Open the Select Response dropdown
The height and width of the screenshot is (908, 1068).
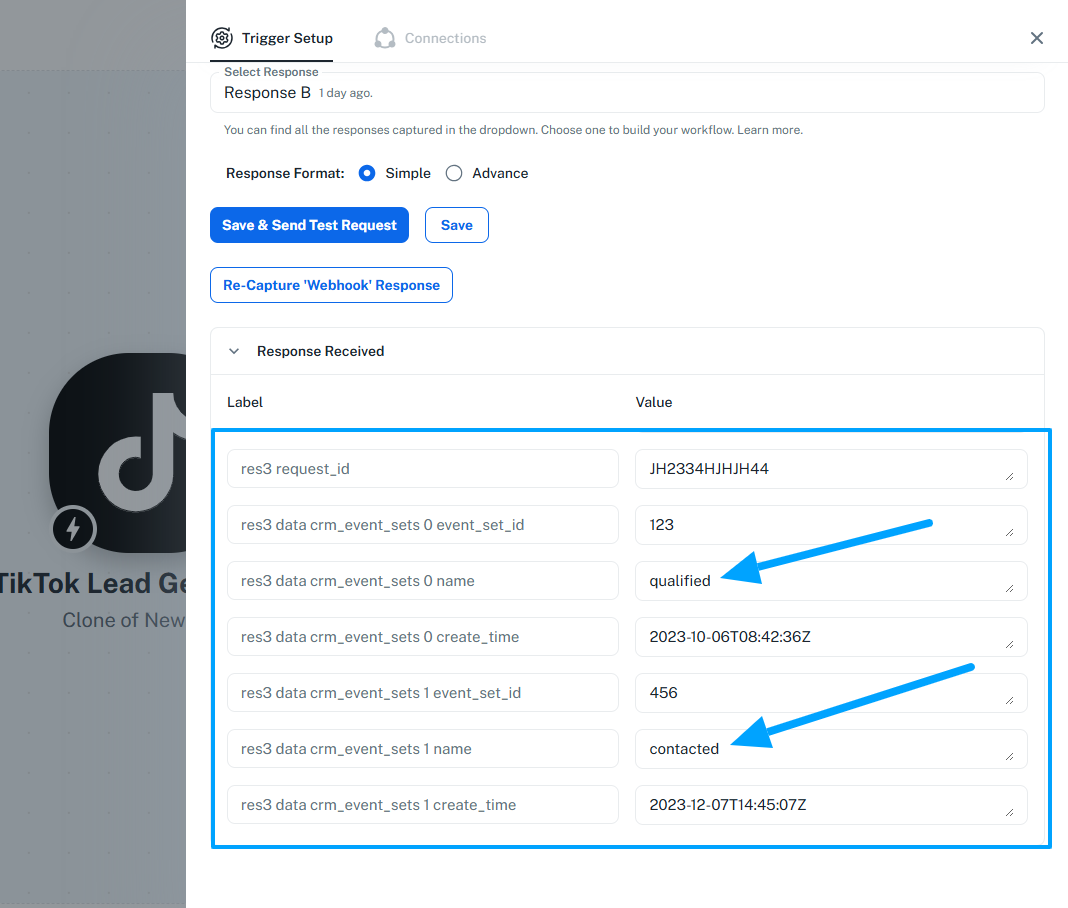627,93
